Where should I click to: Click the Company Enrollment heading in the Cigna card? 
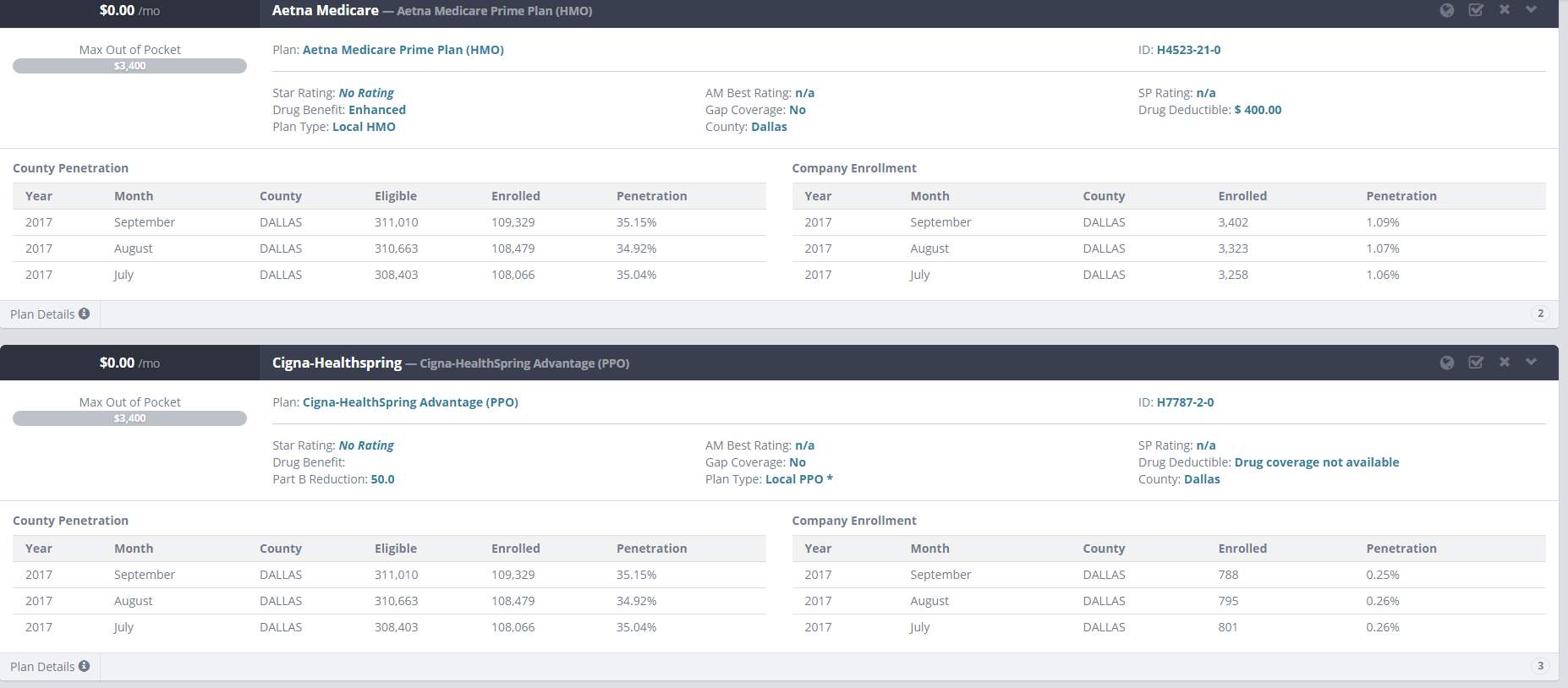click(x=854, y=521)
